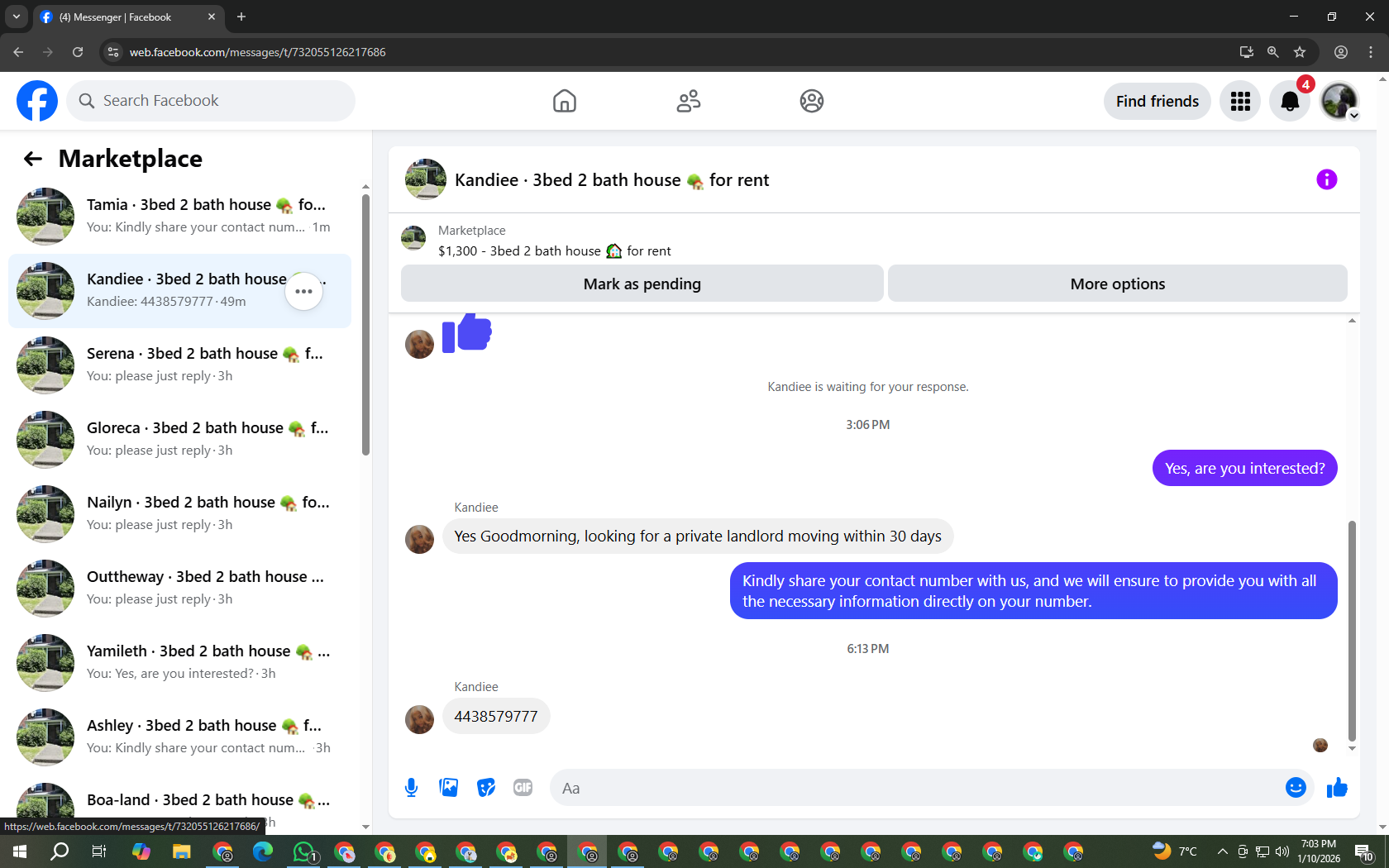Focus the Aa message input
Image resolution: width=1389 pixels, height=868 pixels.
tap(916, 788)
